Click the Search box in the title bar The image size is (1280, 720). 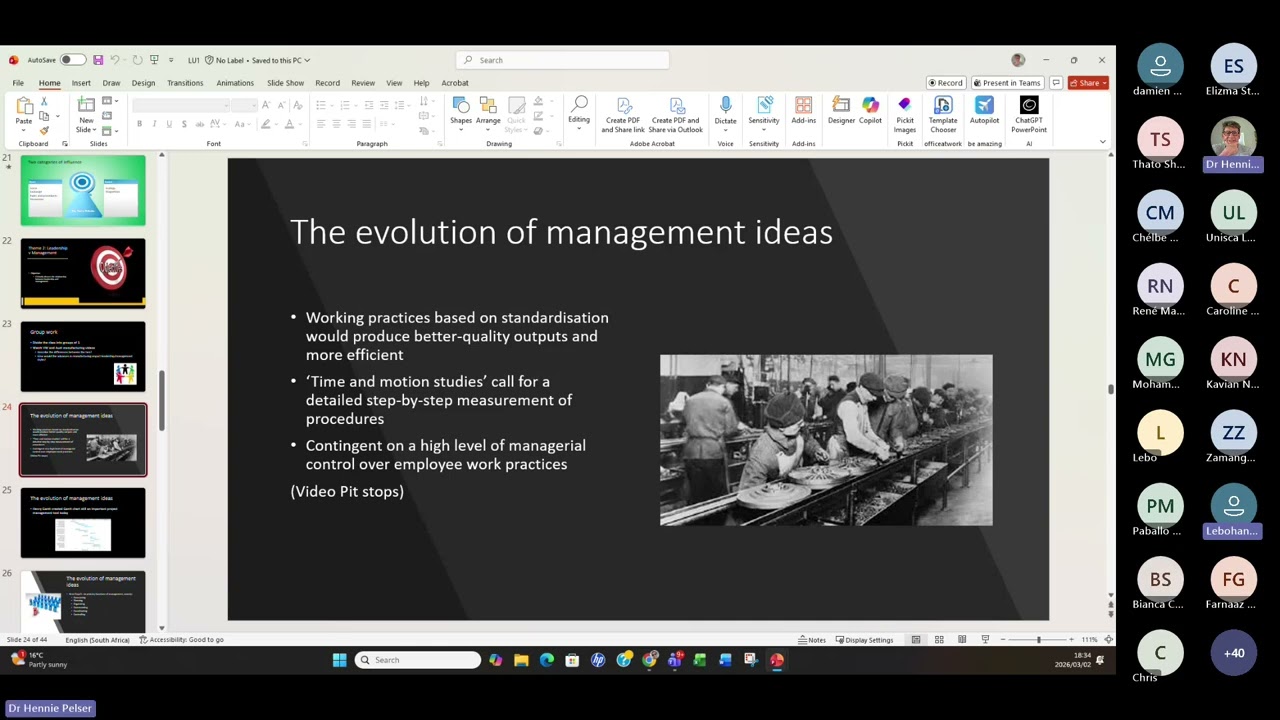click(563, 60)
